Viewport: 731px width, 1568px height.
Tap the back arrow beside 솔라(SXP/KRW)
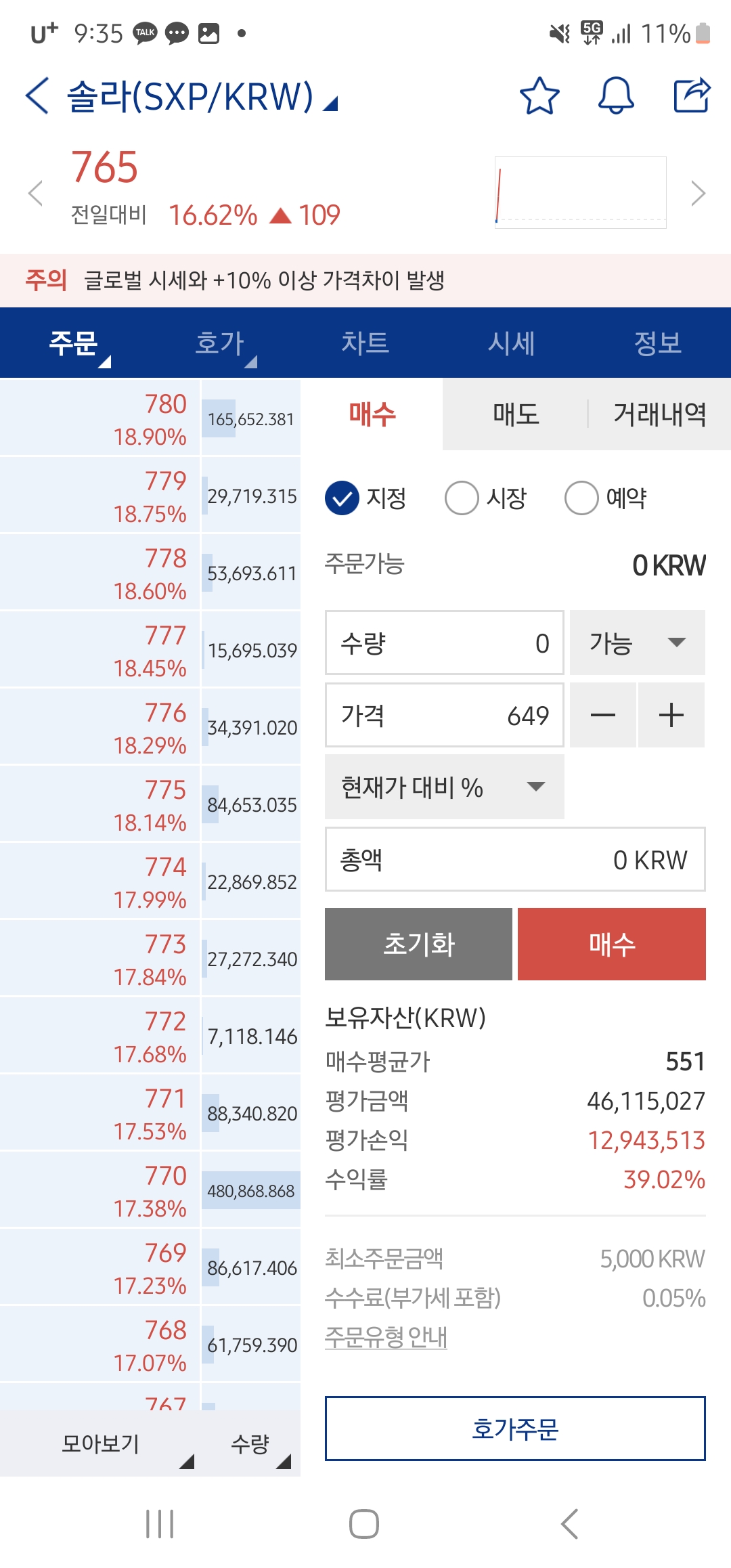pyautogui.click(x=37, y=95)
